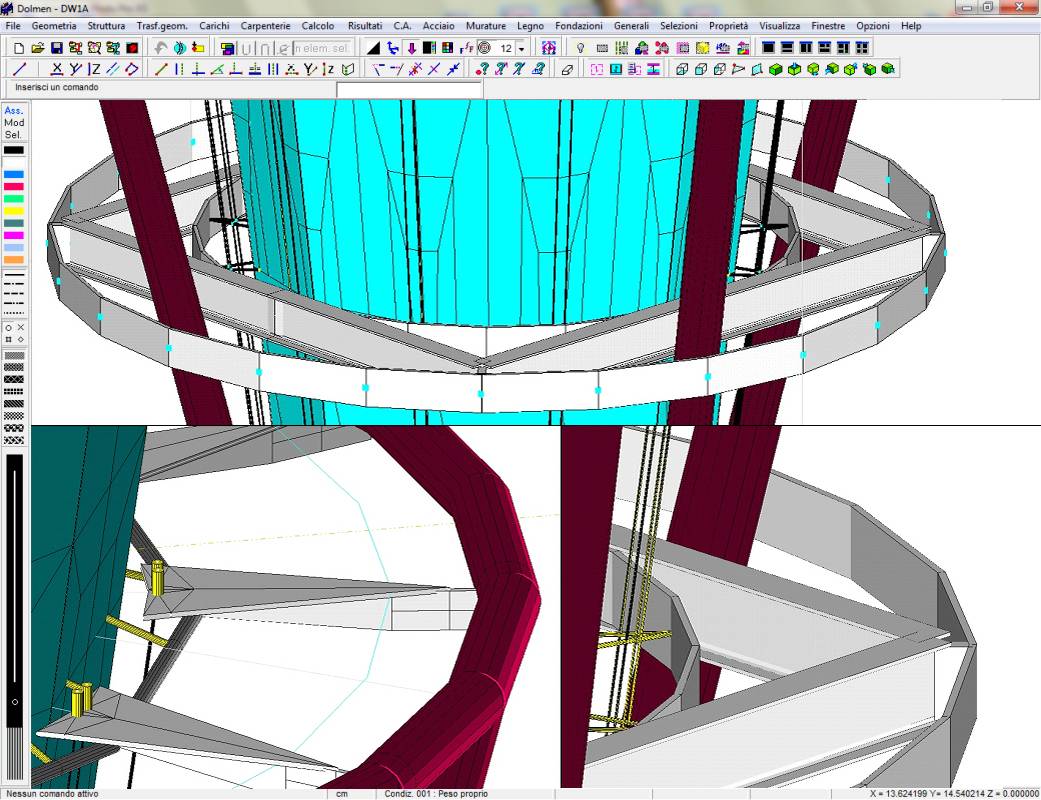
Task: Open the Visualizza menu
Action: pos(779,26)
